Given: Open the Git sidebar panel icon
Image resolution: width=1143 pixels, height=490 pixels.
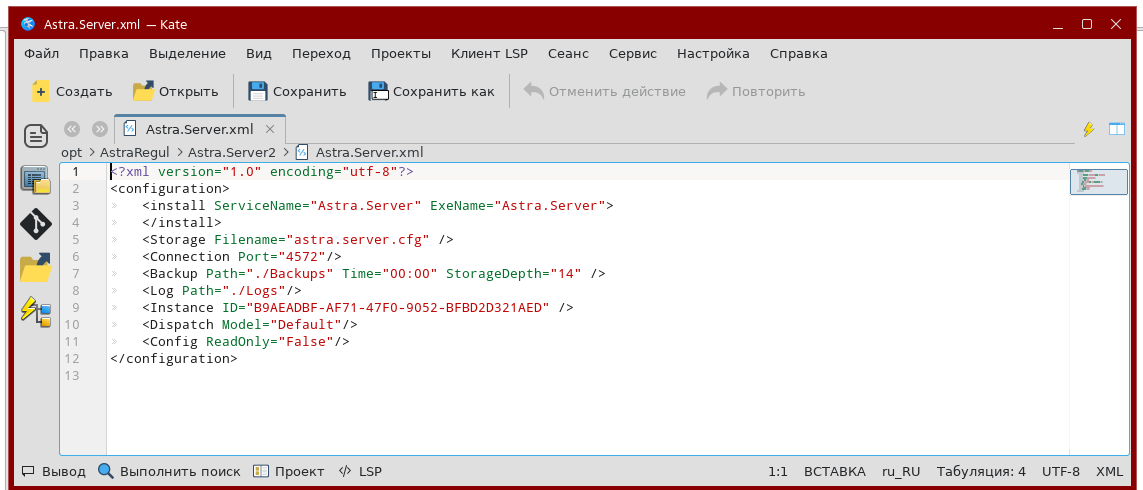Looking at the screenshot, I should [x=36, y=223].
